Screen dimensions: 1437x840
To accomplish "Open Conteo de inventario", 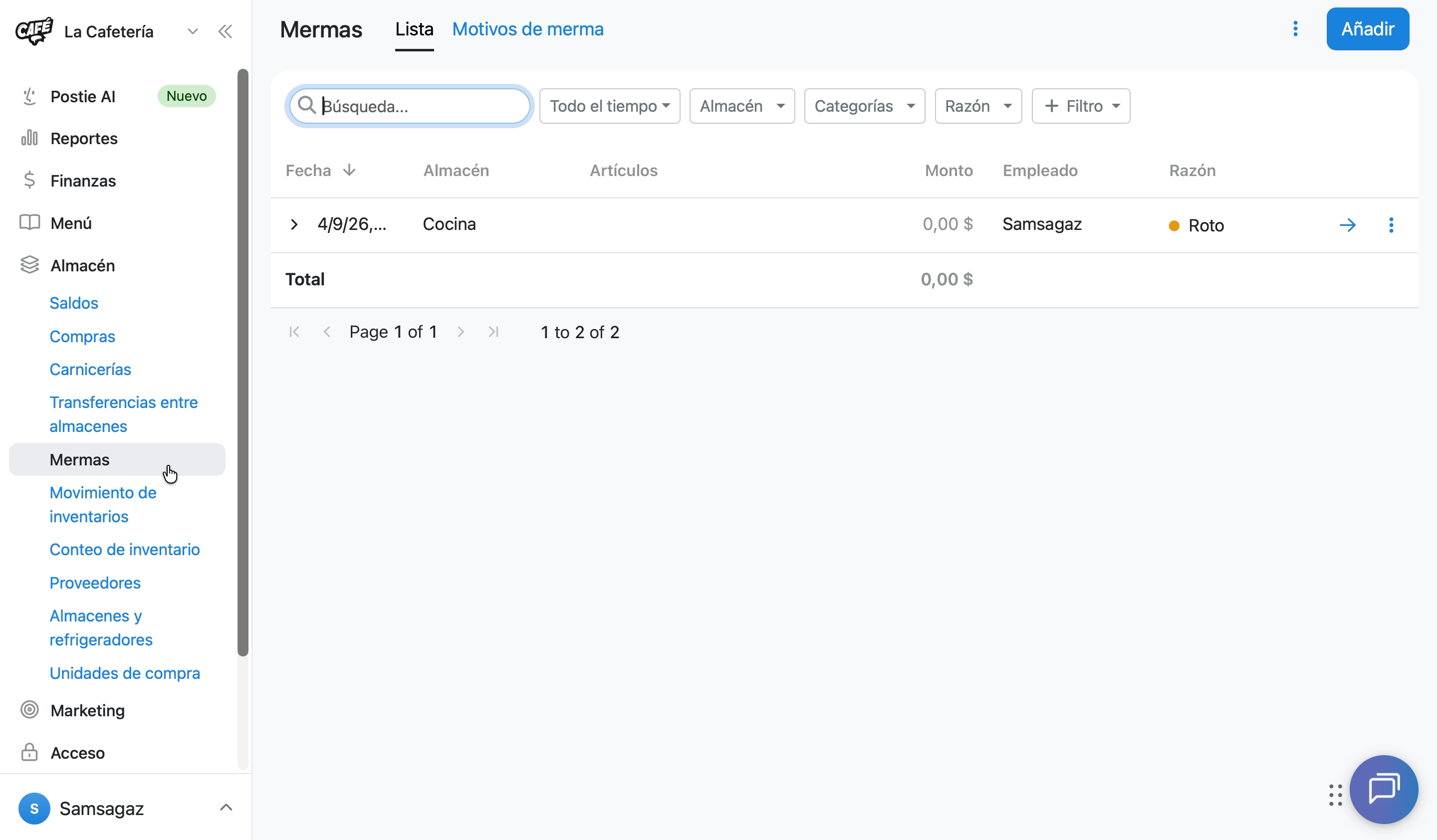I will pos(124,549).
